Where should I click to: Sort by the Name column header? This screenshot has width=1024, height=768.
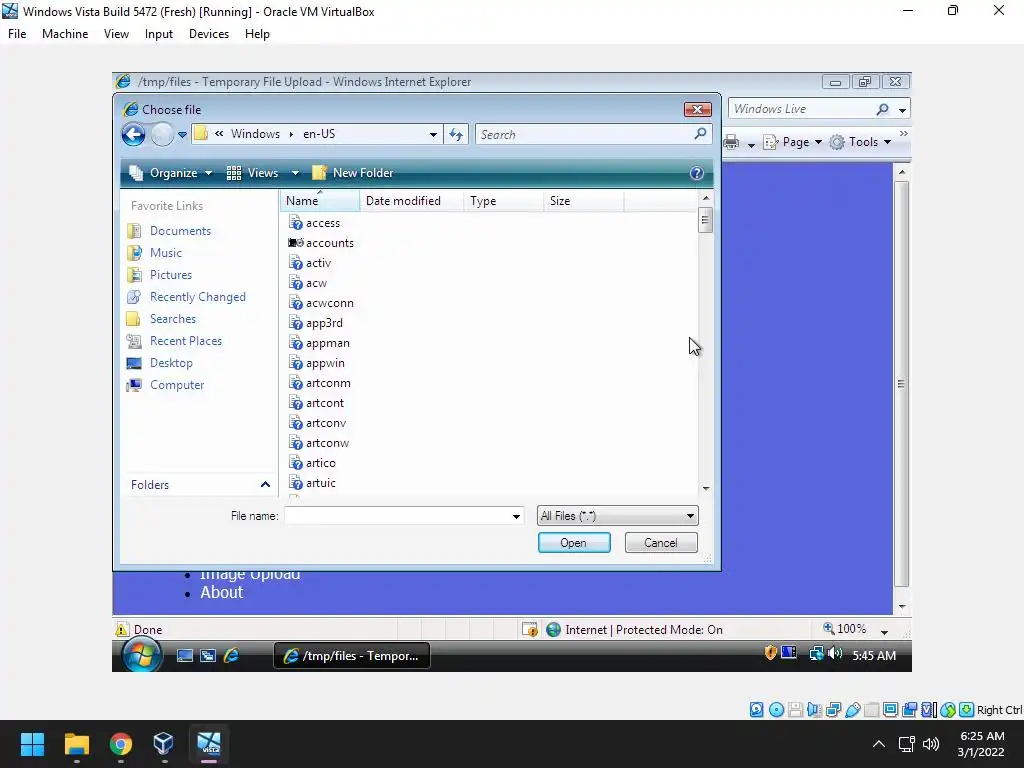pyautogui.click(x=319, y=201)
